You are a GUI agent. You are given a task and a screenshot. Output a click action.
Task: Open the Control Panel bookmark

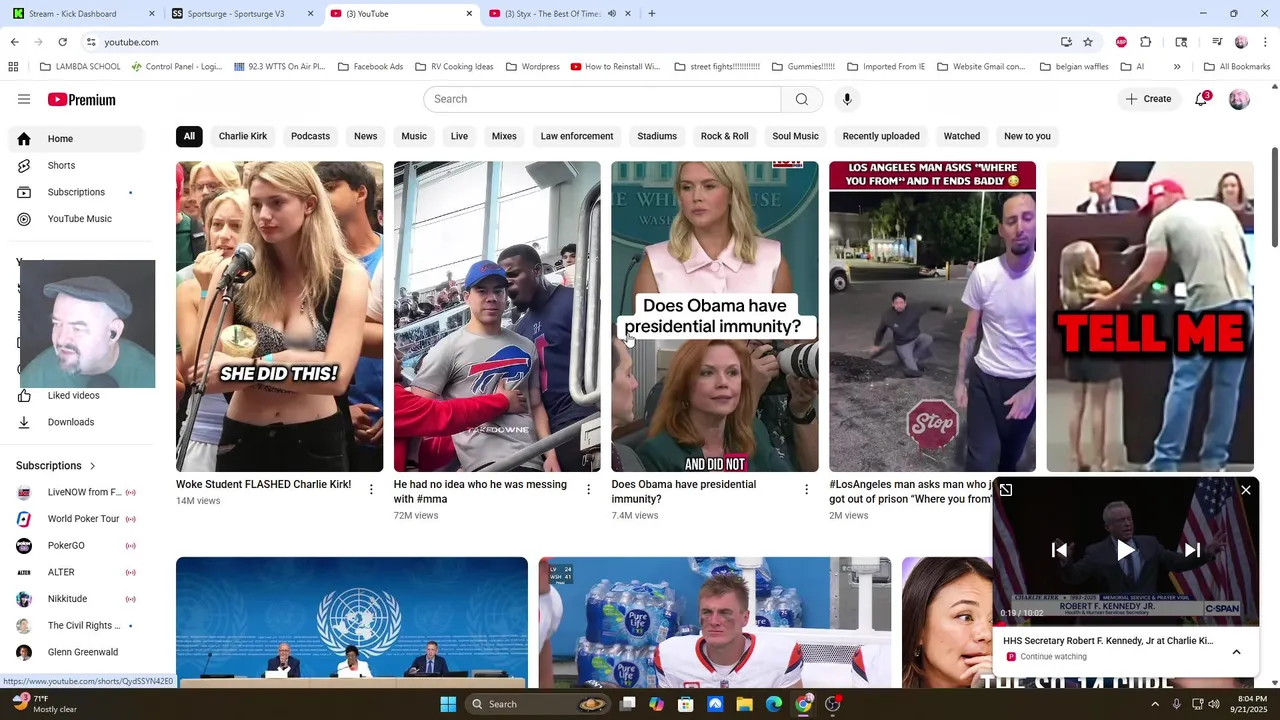(x=177, y=67)
